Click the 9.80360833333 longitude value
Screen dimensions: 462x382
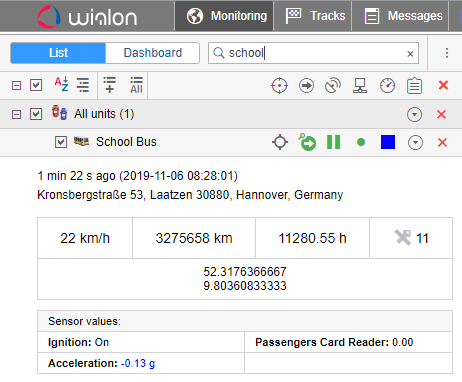tap(245, 286)
